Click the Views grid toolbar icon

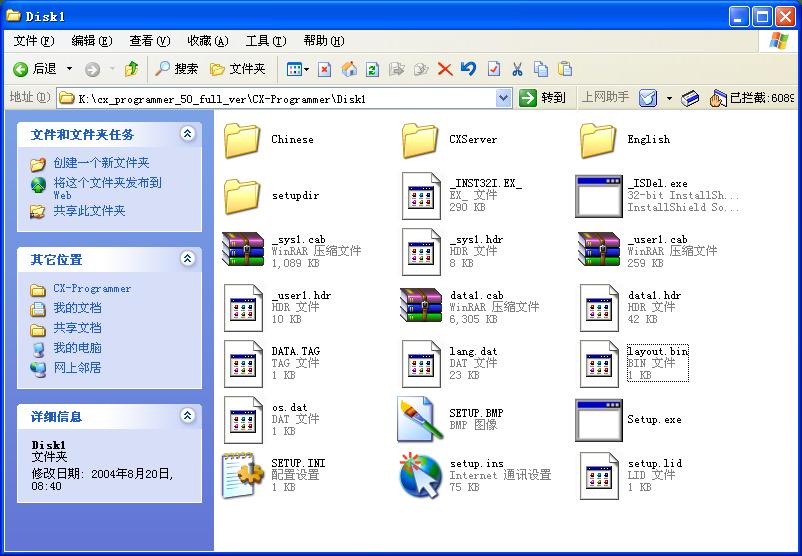[x=294, y=69]
